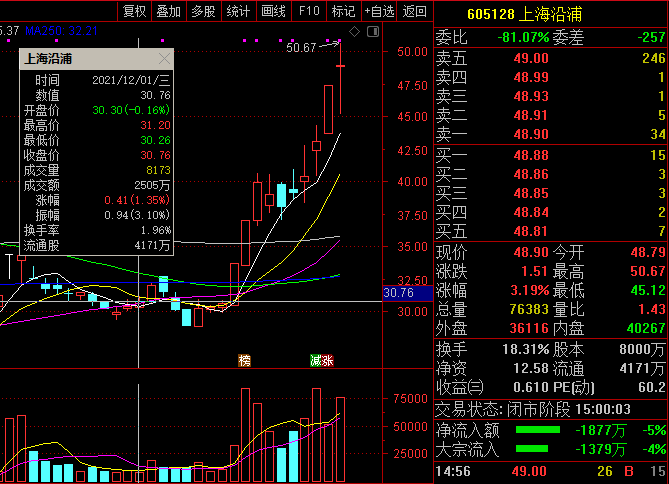
Task: Open the 统计 statistics menu
Action: coord(238,11)
